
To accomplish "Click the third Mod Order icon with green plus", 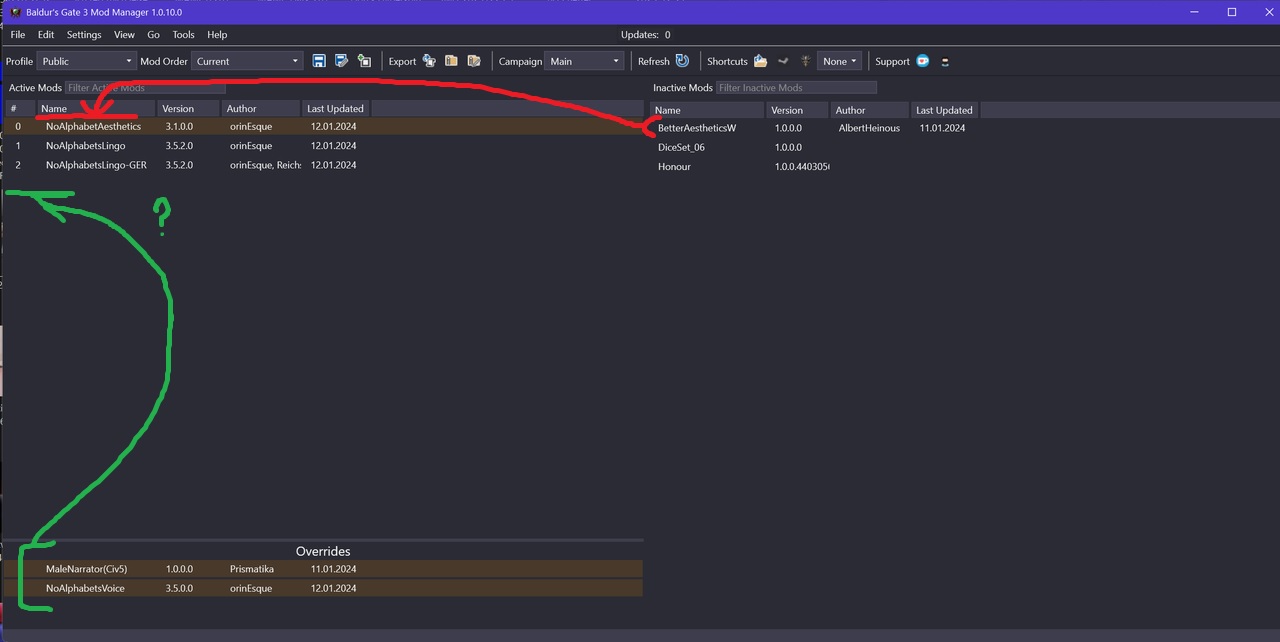I will pyautogui.click(x=364, y=61).
